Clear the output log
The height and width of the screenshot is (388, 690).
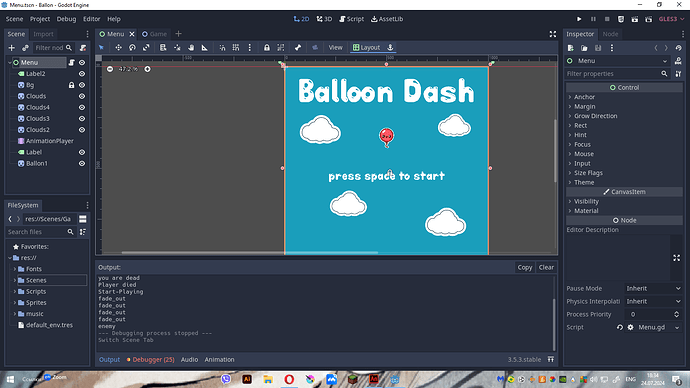546,267
